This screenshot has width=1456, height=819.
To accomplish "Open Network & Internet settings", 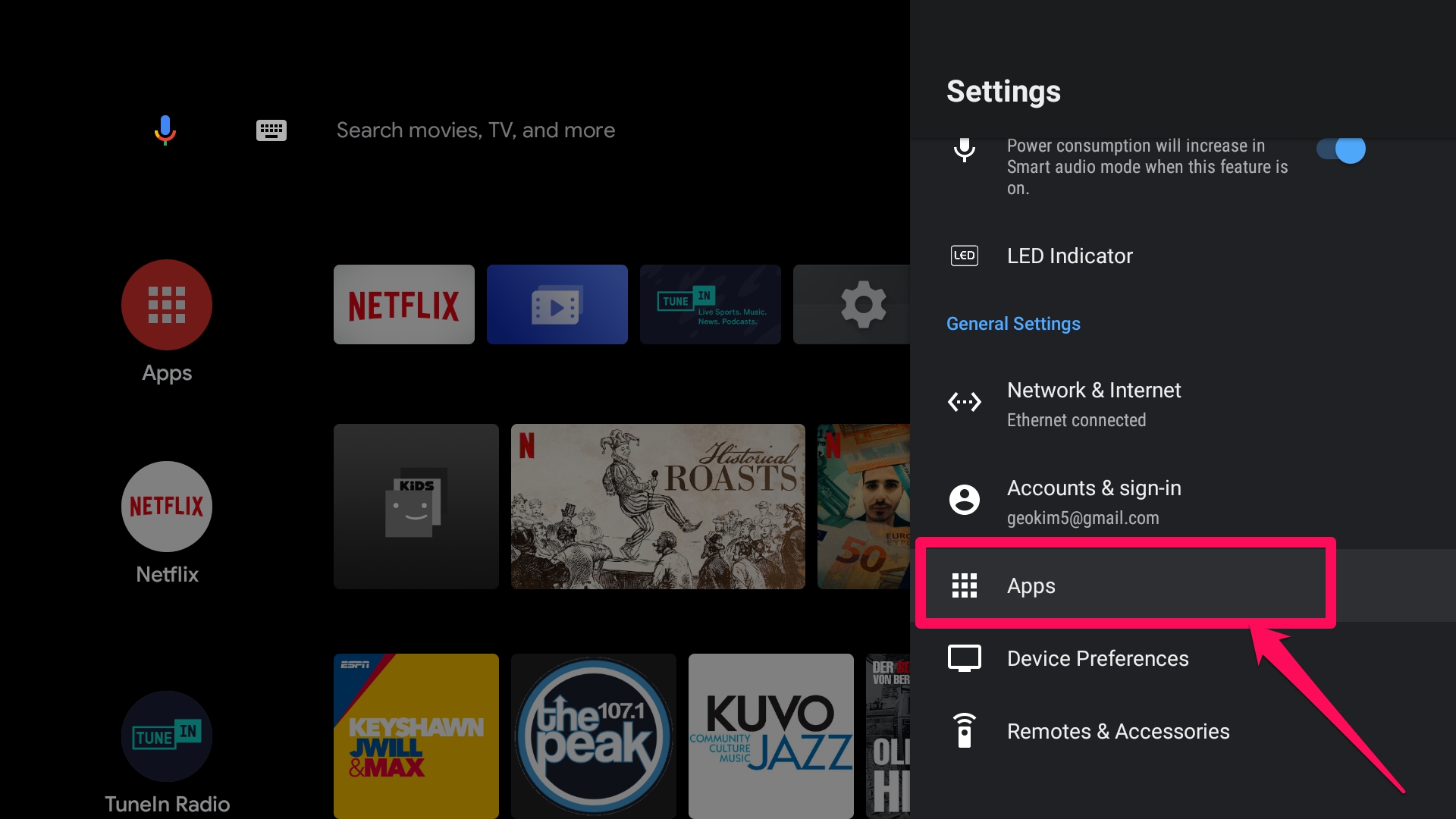I will coord(1183,403).
